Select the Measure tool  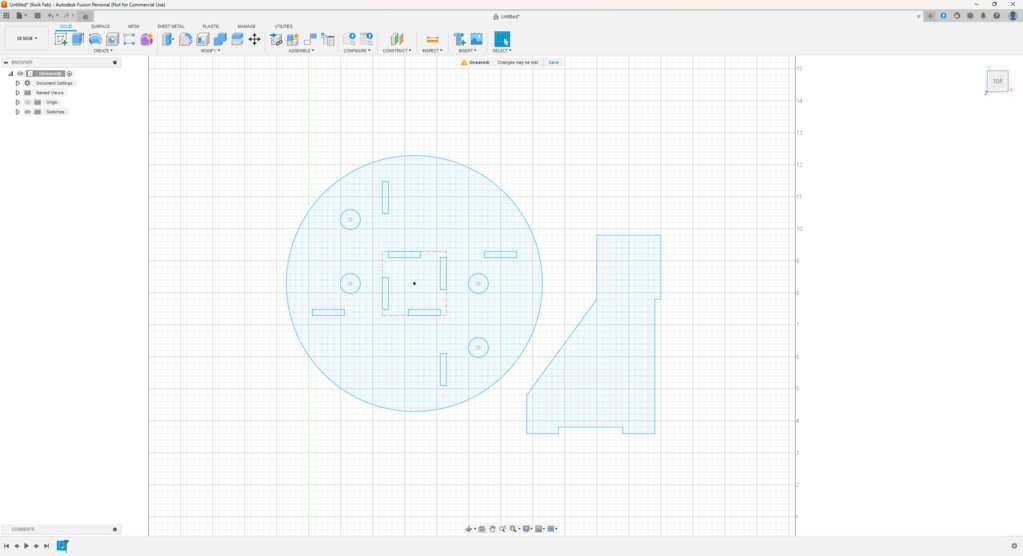pyautogui.click(x=432, y=39)
